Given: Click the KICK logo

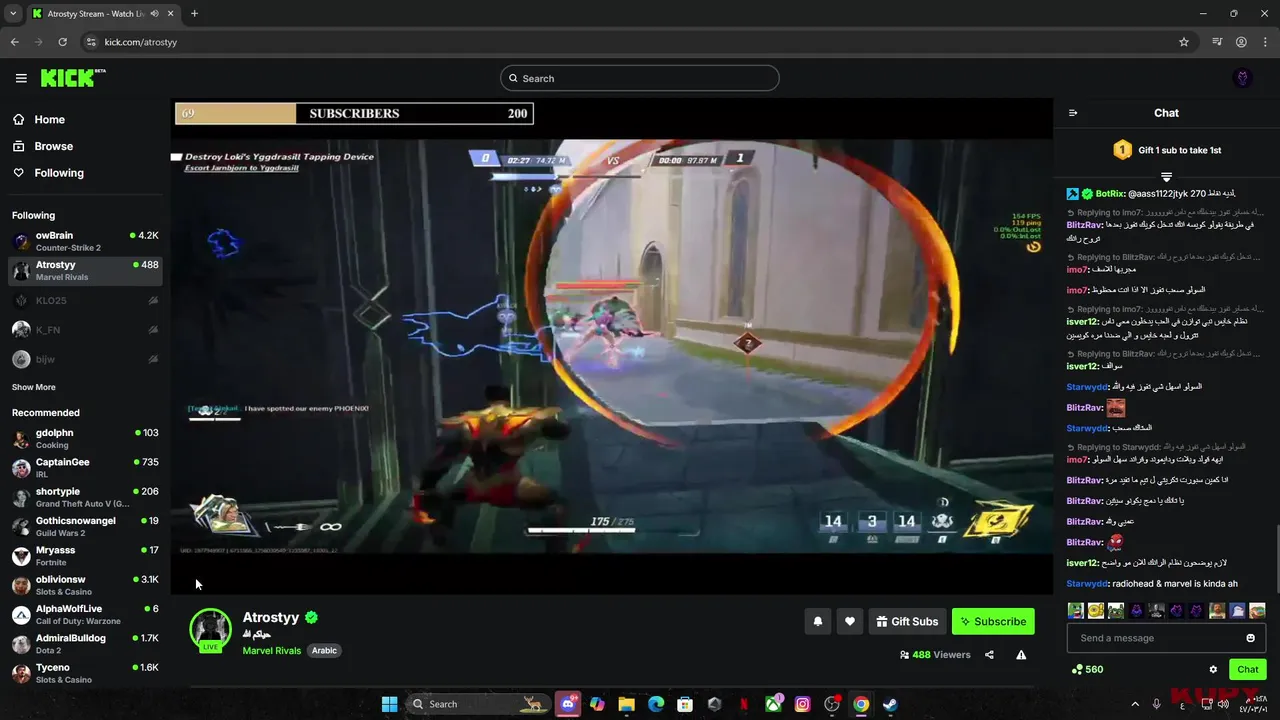Looking at the screenshot, I should pyautogui.click(x=73, y=78).
